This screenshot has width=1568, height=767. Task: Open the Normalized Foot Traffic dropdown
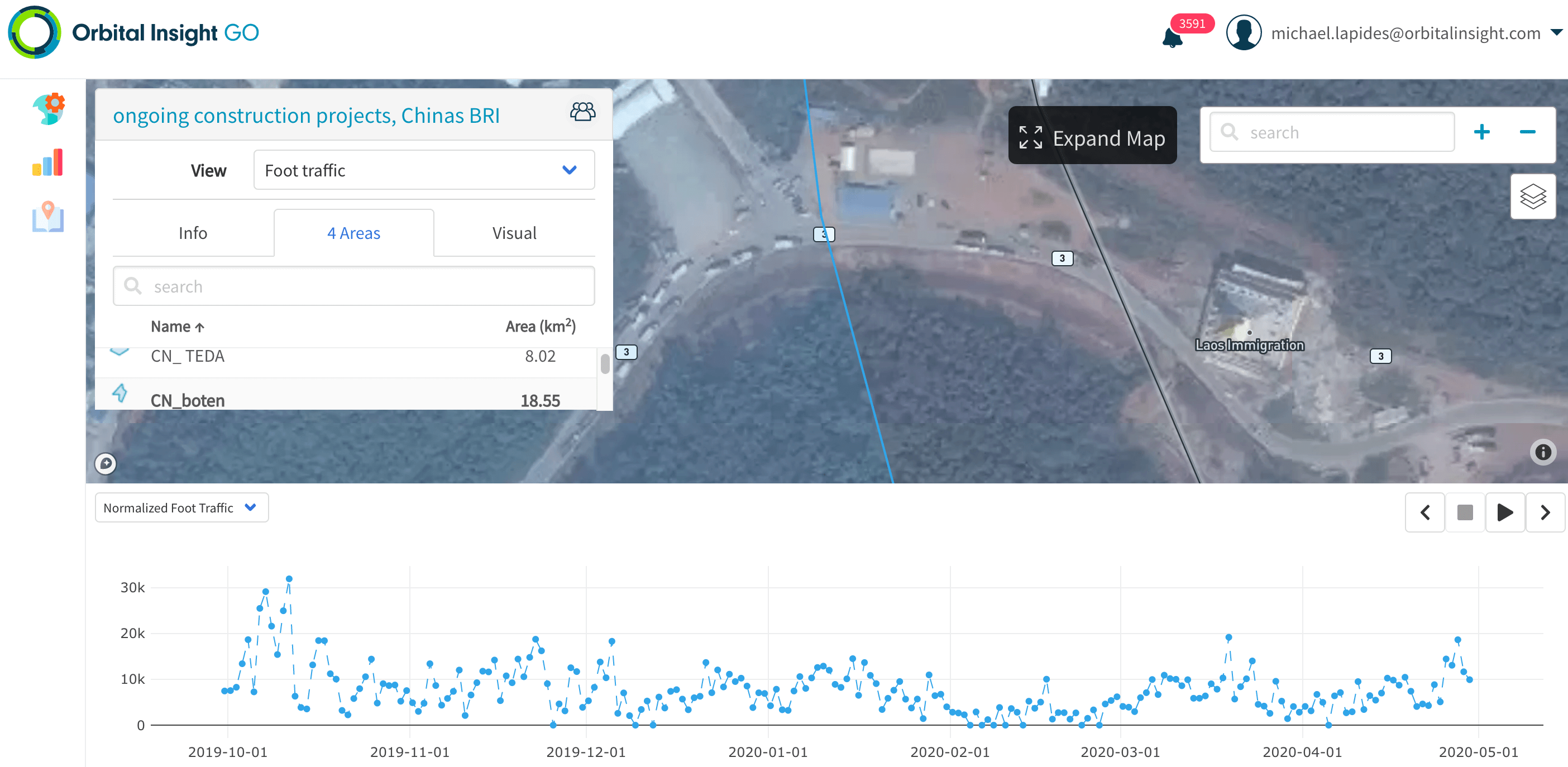click(181, 507)
